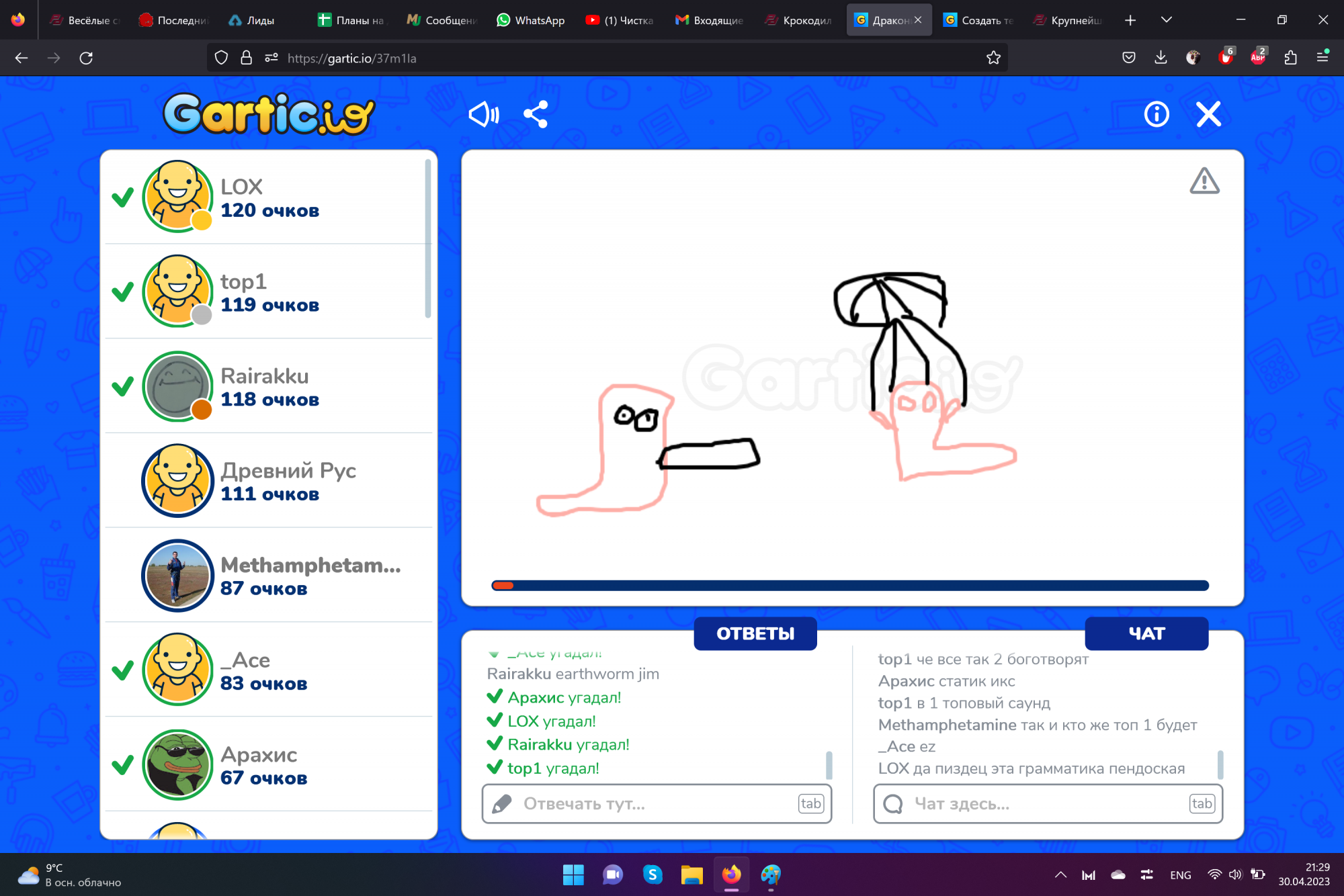Mute the Gartic game sound

pyautogui.click(x=483, y=114)
